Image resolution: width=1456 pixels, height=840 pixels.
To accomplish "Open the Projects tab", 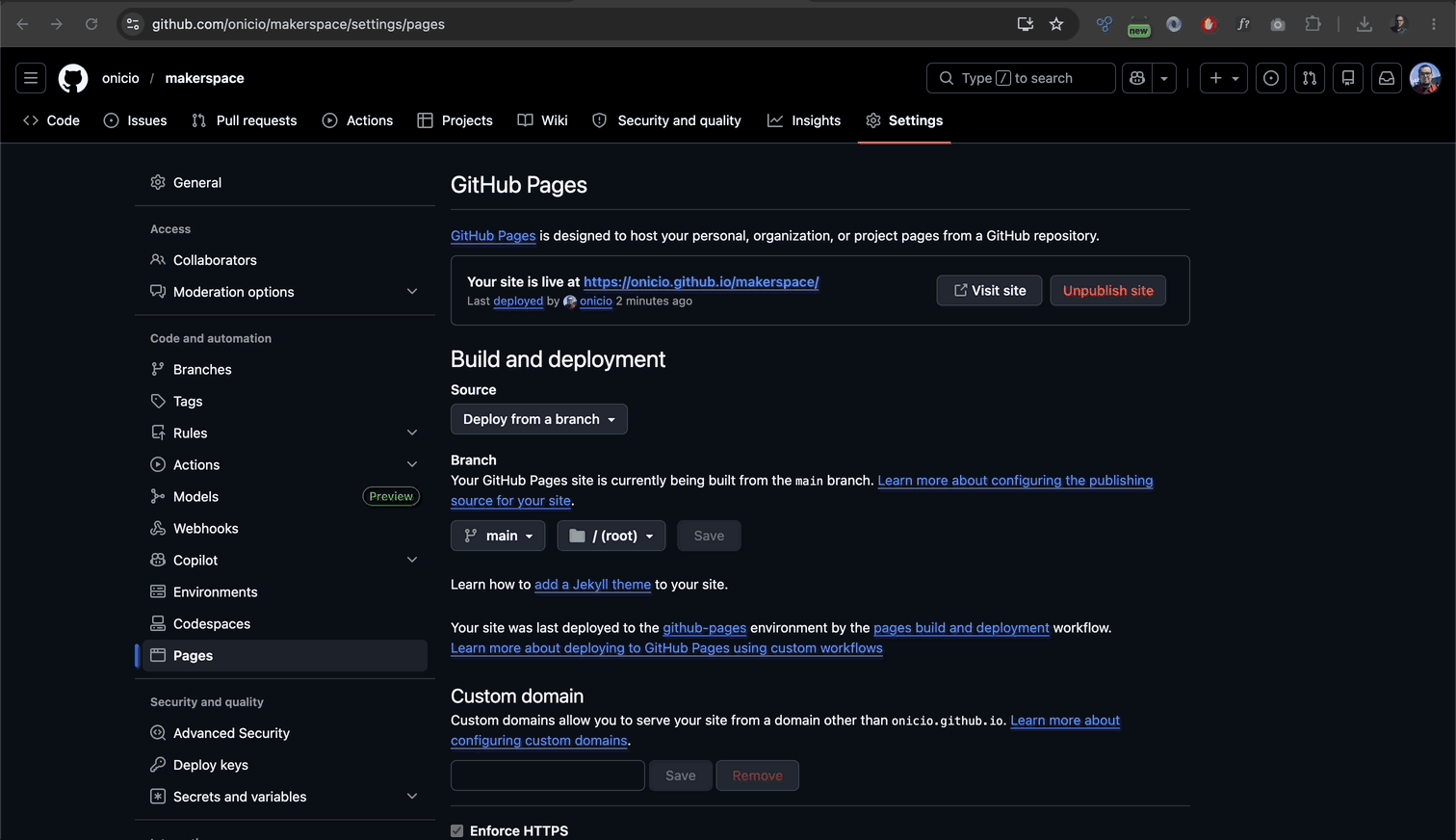I will pyautogui.click(x=455, y=120).
